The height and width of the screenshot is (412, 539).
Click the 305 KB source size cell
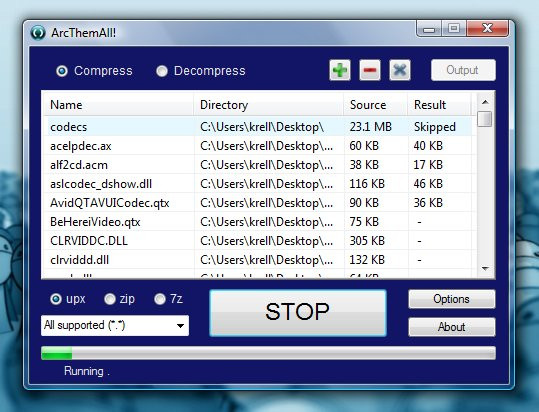coord(367,241)
